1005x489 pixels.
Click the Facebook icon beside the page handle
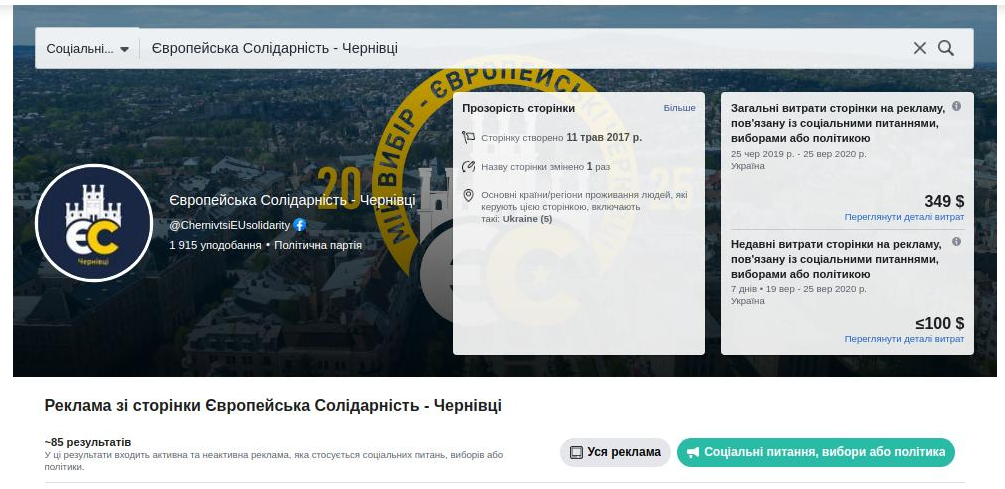click(x=299, y=225)
